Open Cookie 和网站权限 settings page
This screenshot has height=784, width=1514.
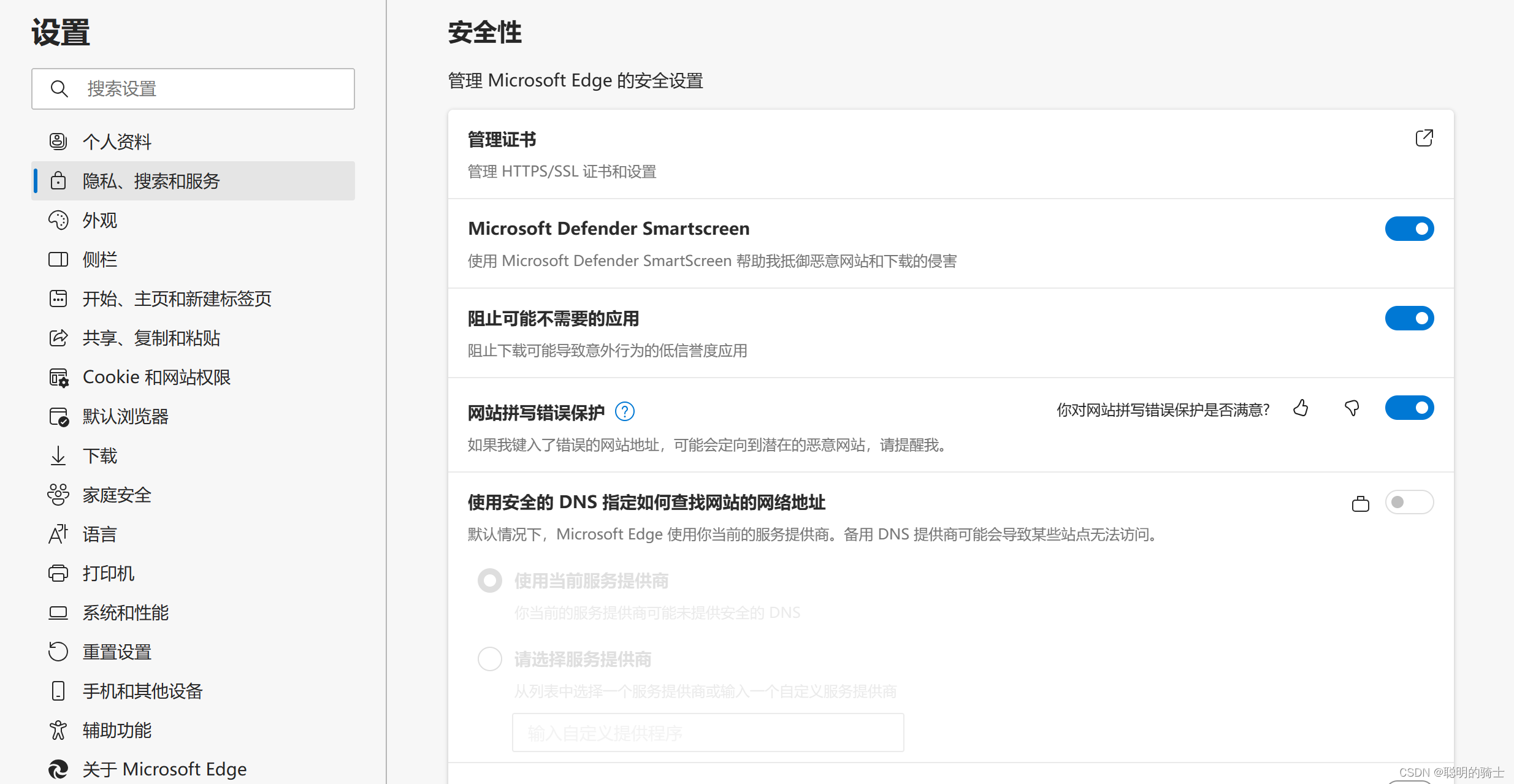tap(156, 377)
